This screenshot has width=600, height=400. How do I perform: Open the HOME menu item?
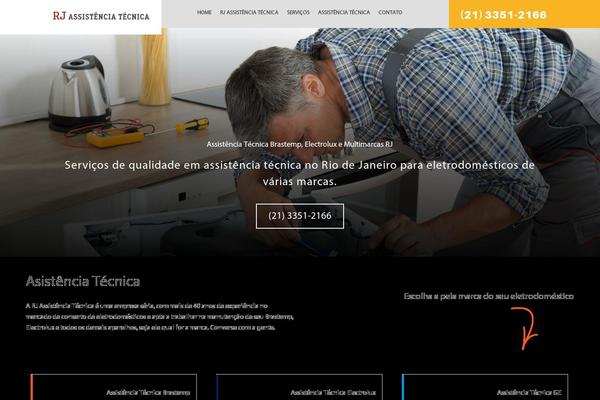tap(204, 13)
